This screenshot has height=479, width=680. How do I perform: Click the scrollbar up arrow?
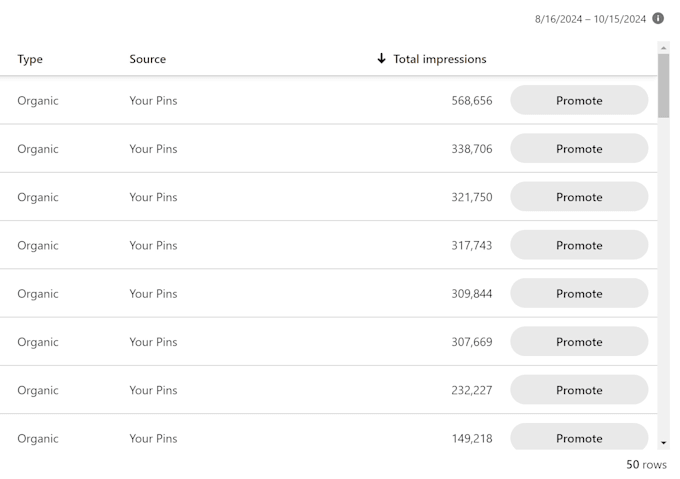[x=663, y=48]
